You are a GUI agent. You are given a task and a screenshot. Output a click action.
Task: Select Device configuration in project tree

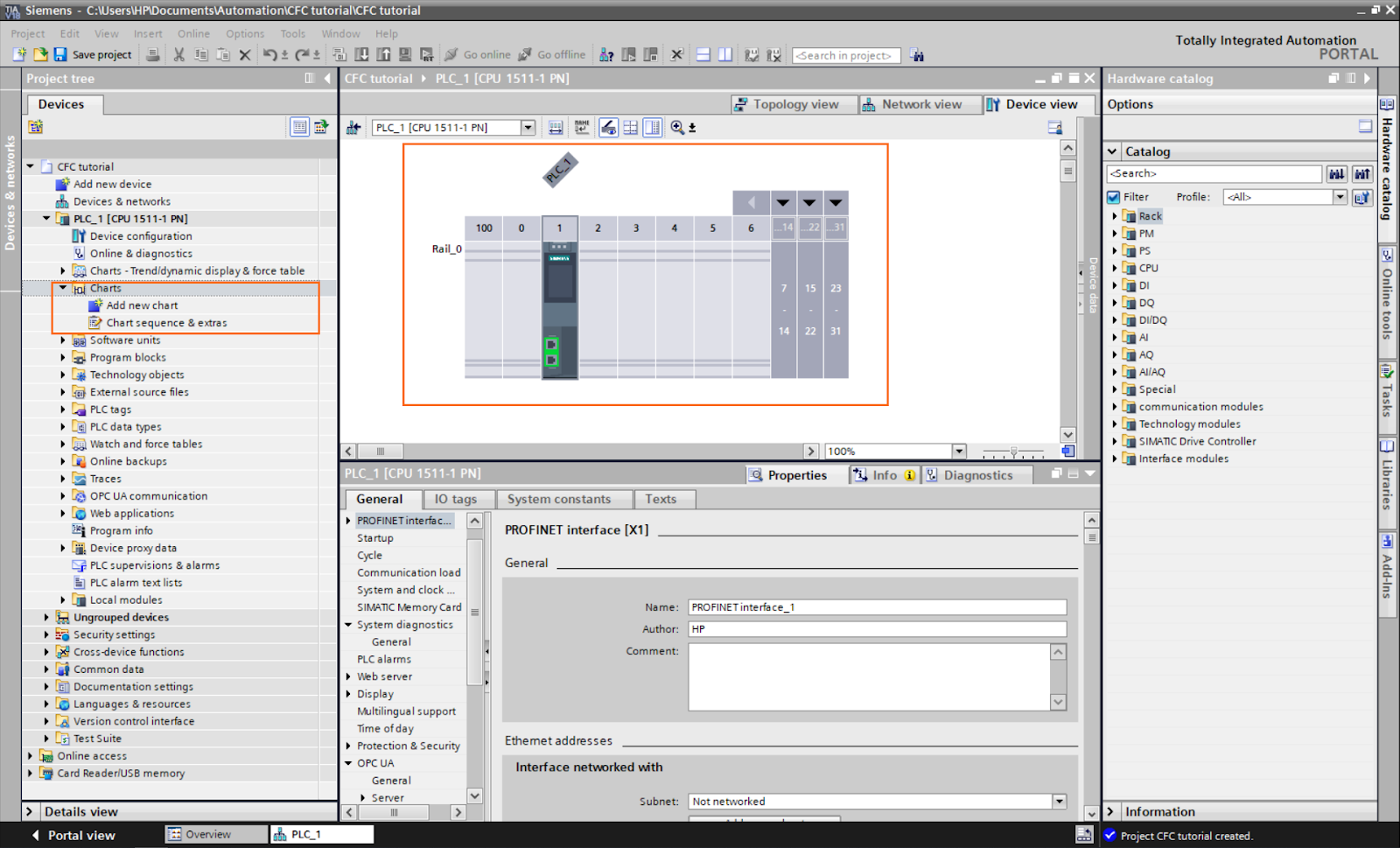140,236
